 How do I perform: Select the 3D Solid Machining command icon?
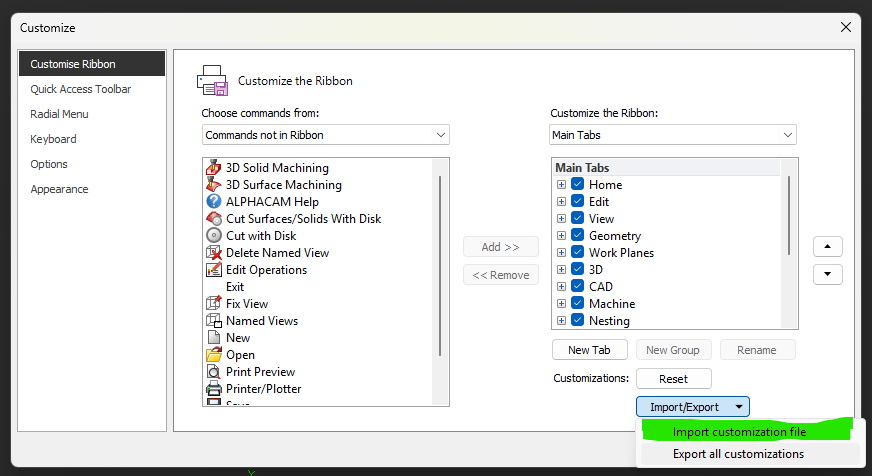point(213,168)
